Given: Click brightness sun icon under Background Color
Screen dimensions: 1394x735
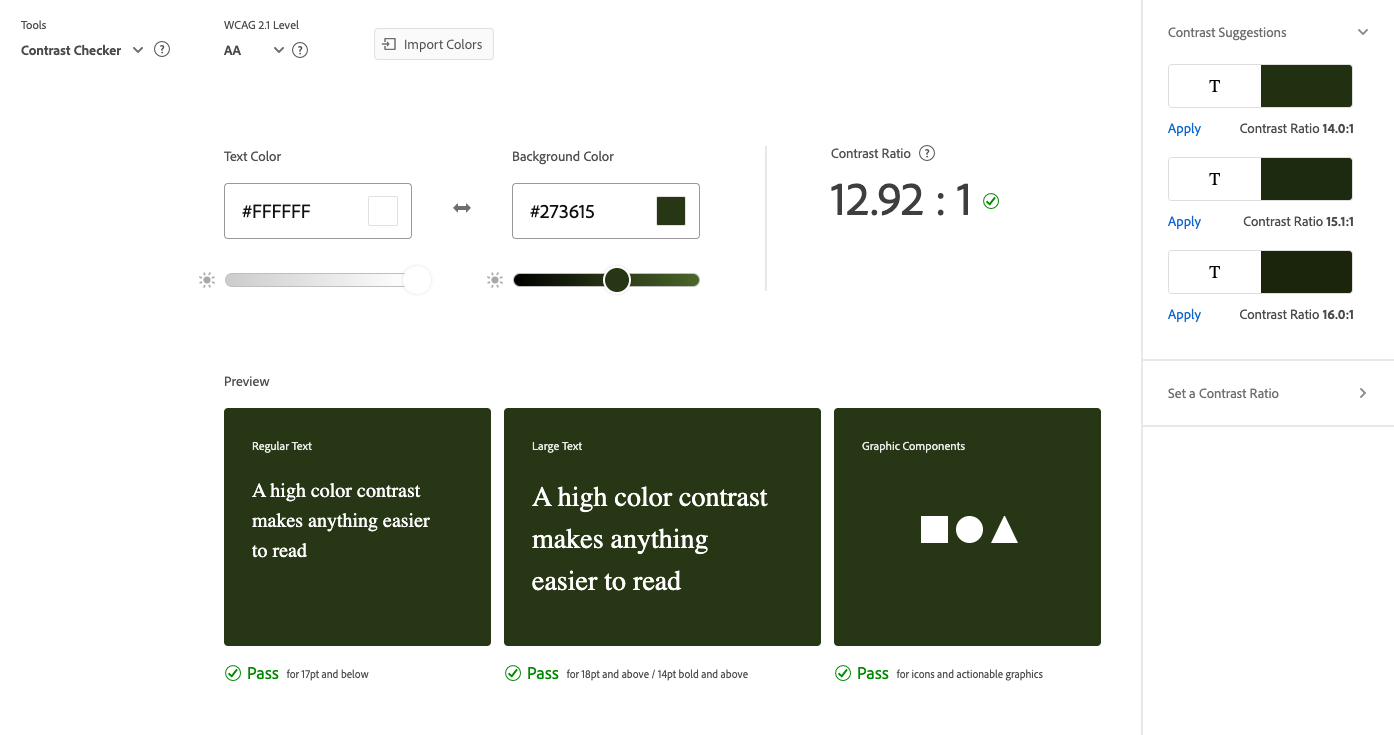Looking at the screenshot, I should coord(495,280).
